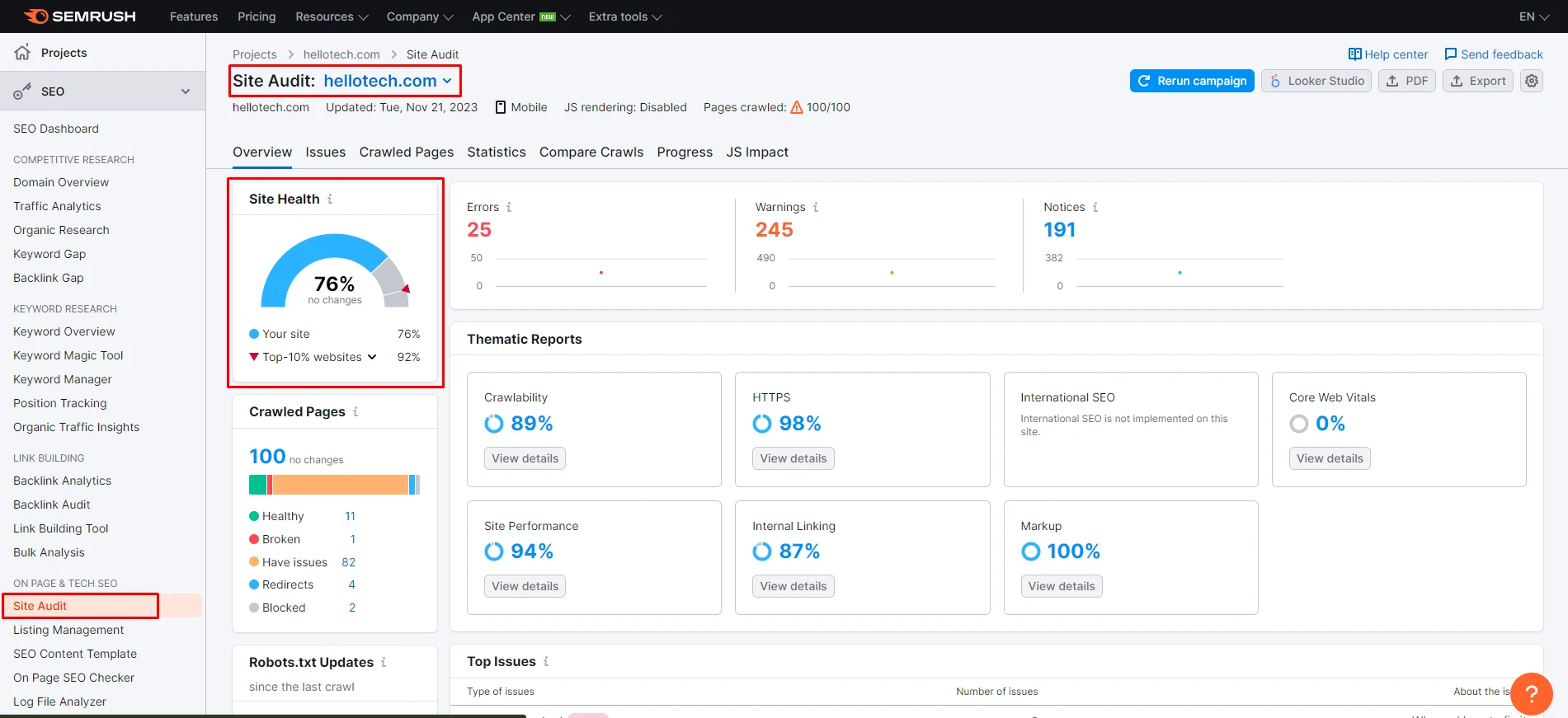Click the Export button

click(1478, 81)
